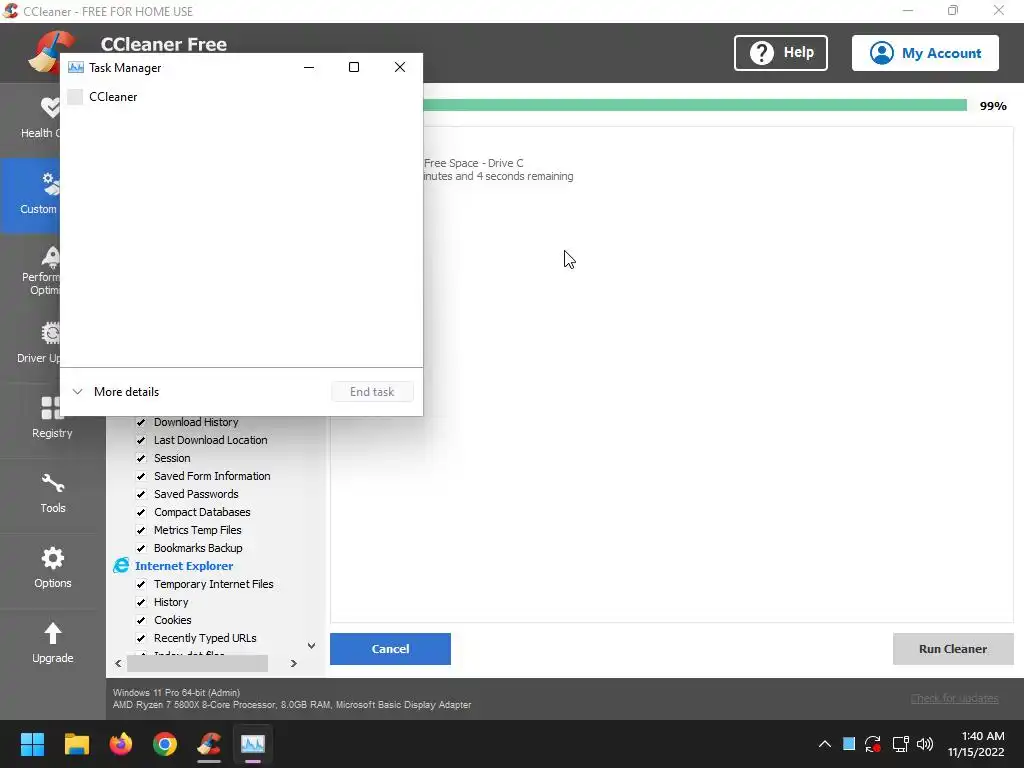Screen dimensions: 1024x768
Task: Uncheck Temporary Internet Files
Action: point(141,584)
